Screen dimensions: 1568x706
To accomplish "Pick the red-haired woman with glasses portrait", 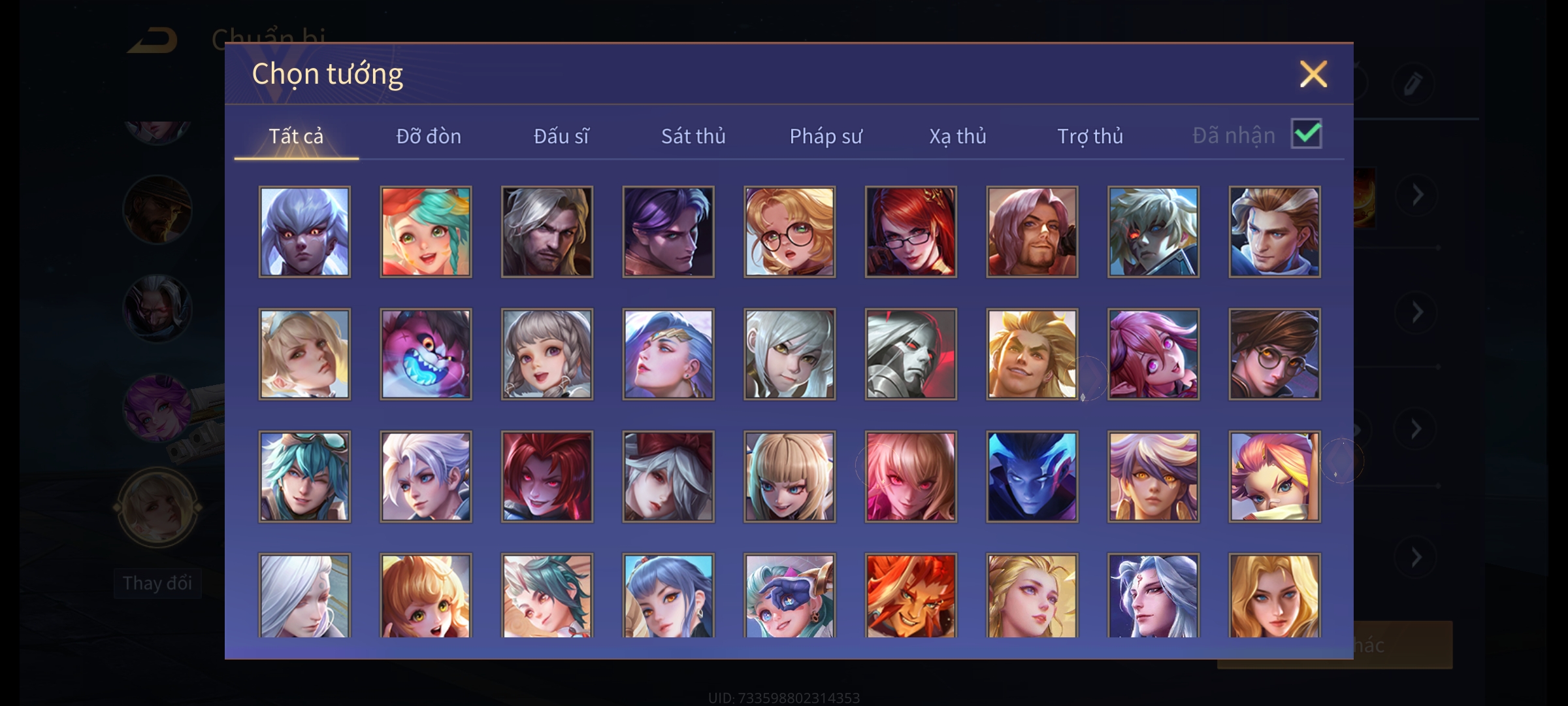I will coord(911,232).
